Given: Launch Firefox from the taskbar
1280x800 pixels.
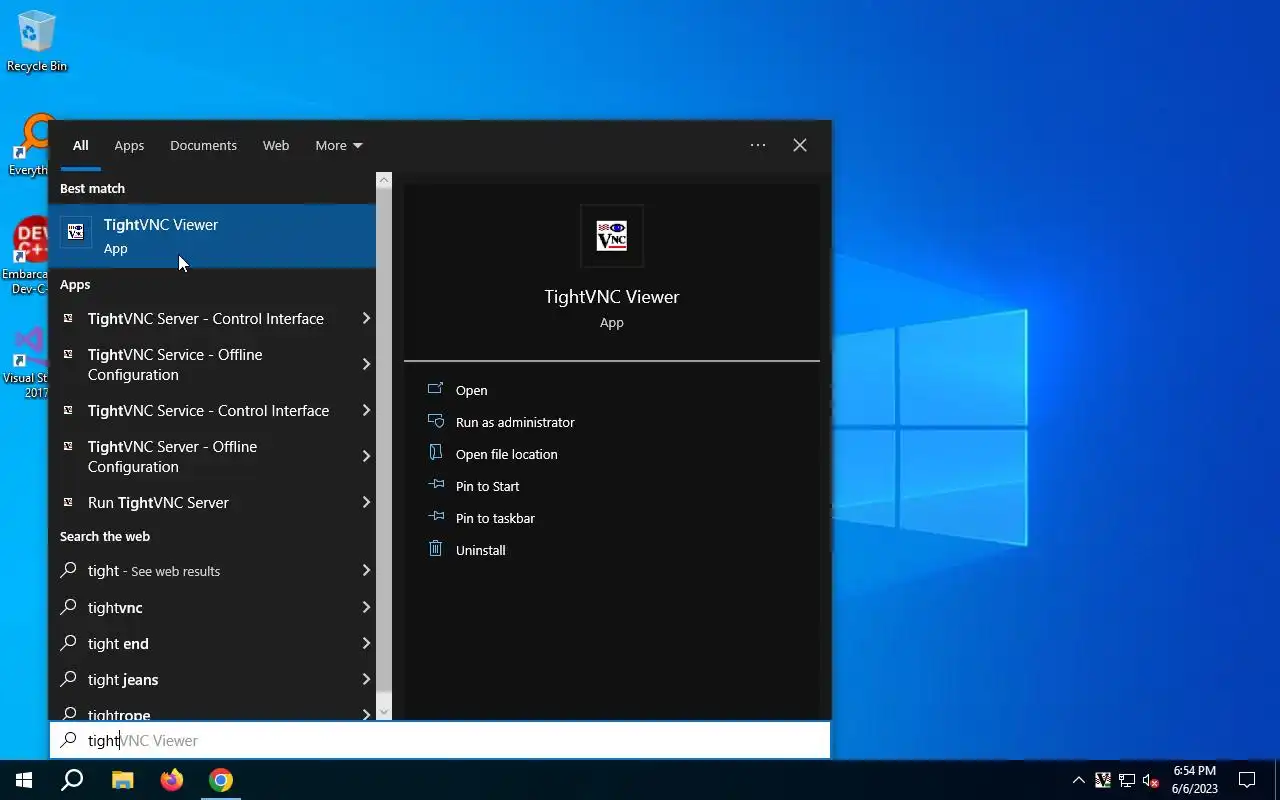Looking at the screenshot, I should [x=172, y=780].
